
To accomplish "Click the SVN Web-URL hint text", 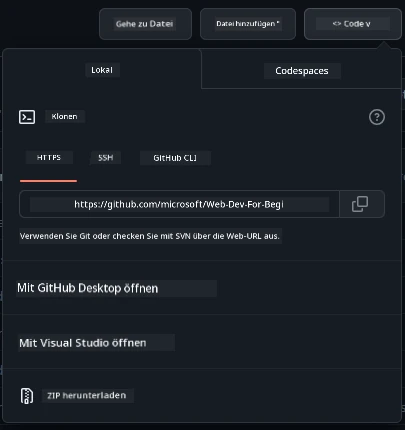I will pos(150,236).
